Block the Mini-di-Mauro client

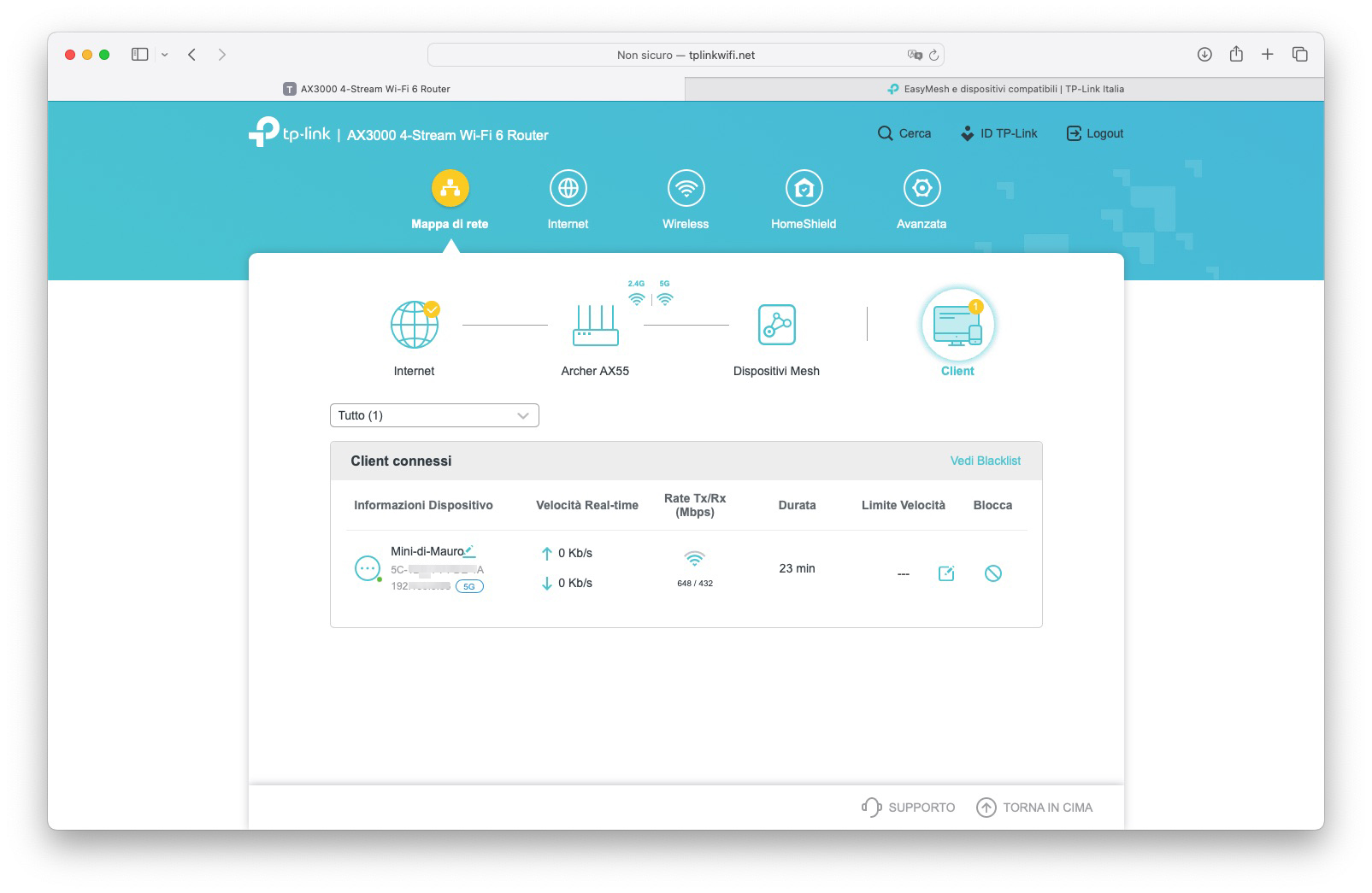pyautogui.click(x=992, y=573)
